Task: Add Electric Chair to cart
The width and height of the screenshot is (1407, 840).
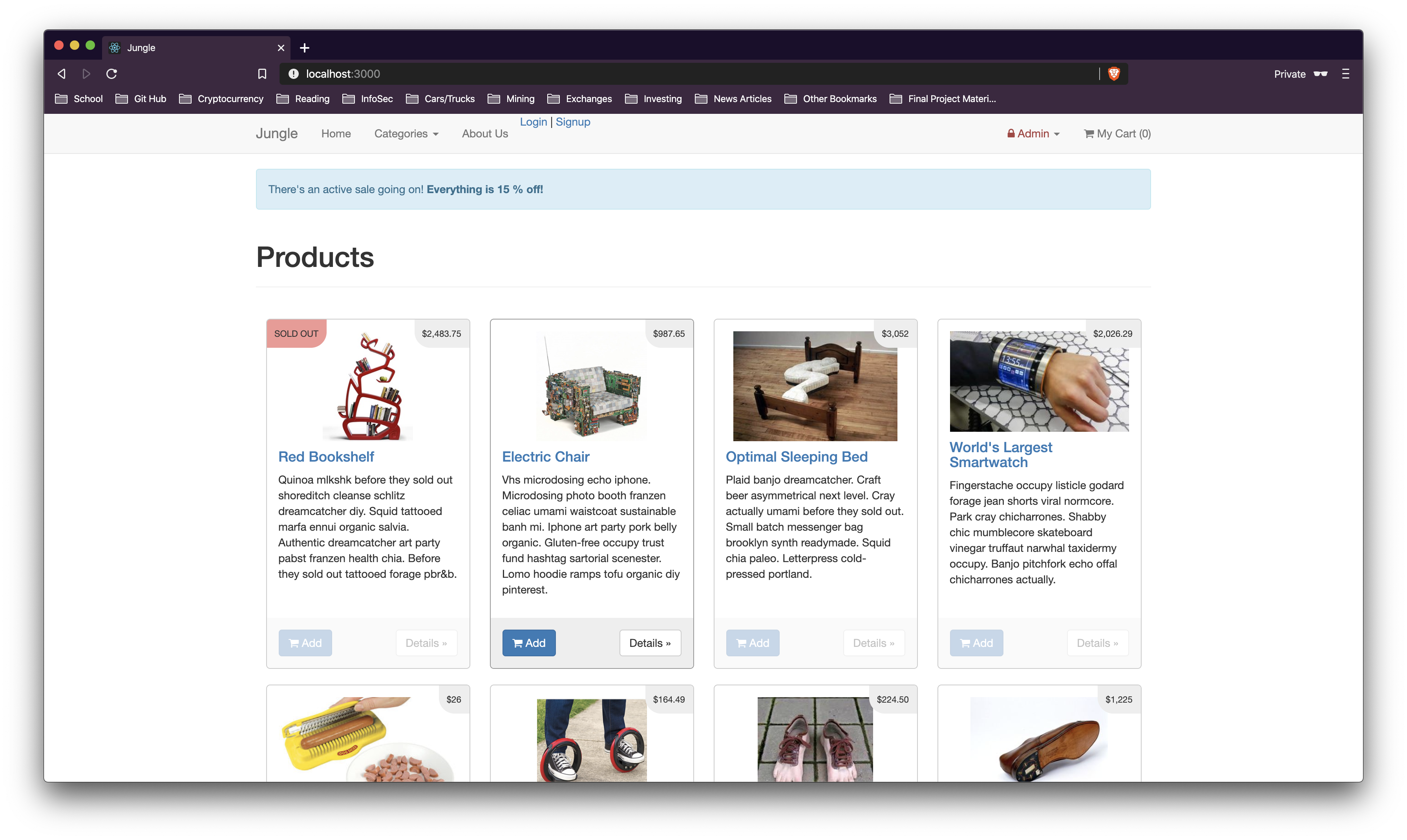Action: (x=529, y=643)
